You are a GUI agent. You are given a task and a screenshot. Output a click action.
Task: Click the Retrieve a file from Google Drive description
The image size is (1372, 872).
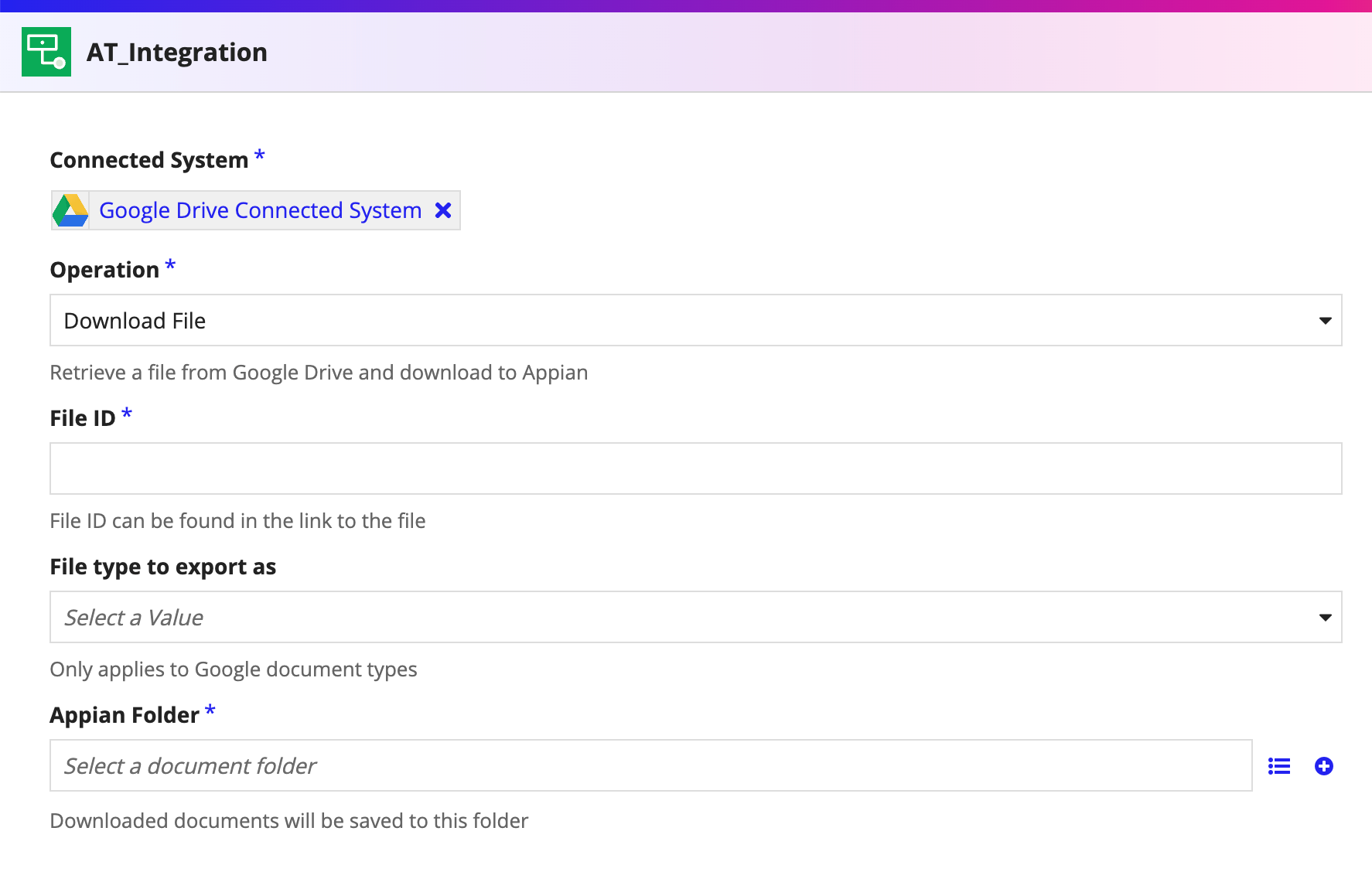(x=319, y=373)
